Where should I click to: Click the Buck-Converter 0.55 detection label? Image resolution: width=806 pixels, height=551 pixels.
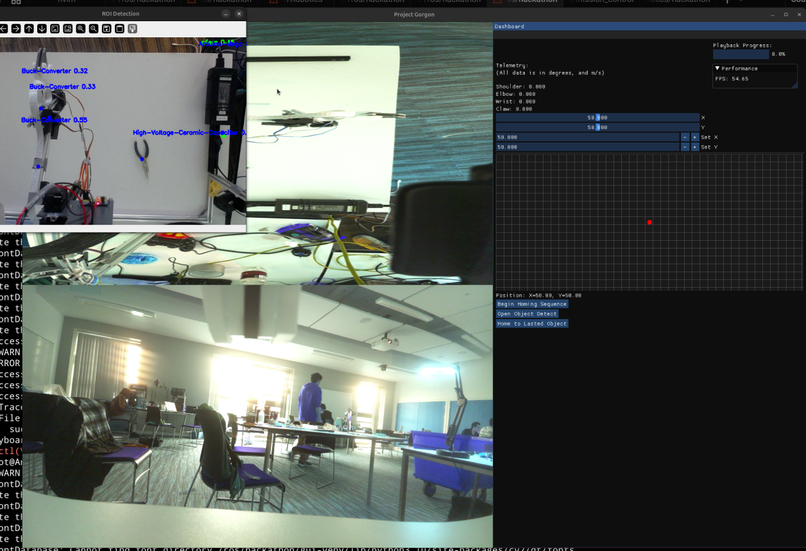54,120
